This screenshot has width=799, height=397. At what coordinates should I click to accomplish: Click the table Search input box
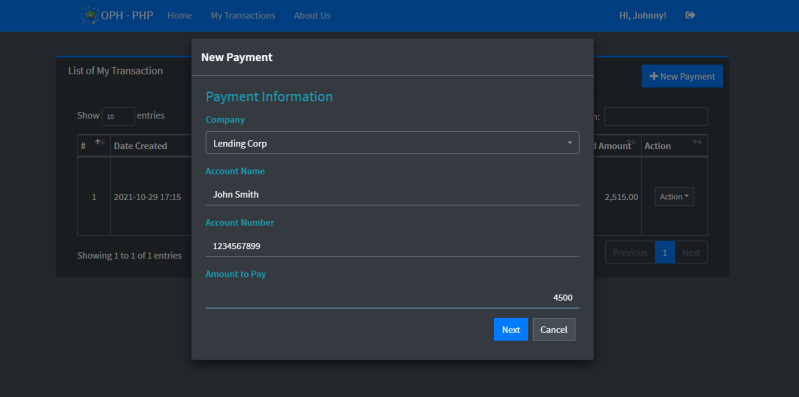tap(656, 117)
